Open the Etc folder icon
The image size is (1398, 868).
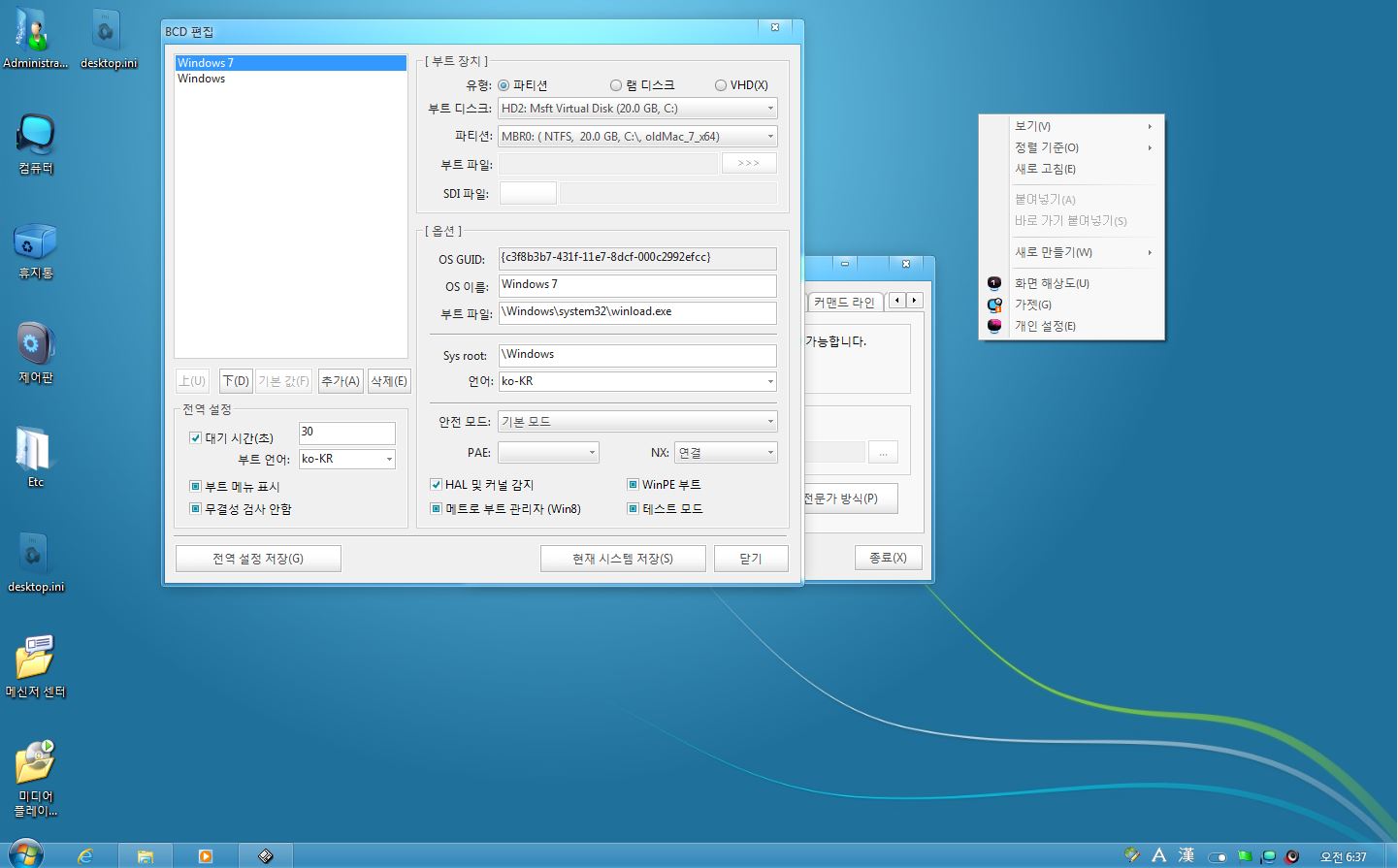tap(35, 456)
